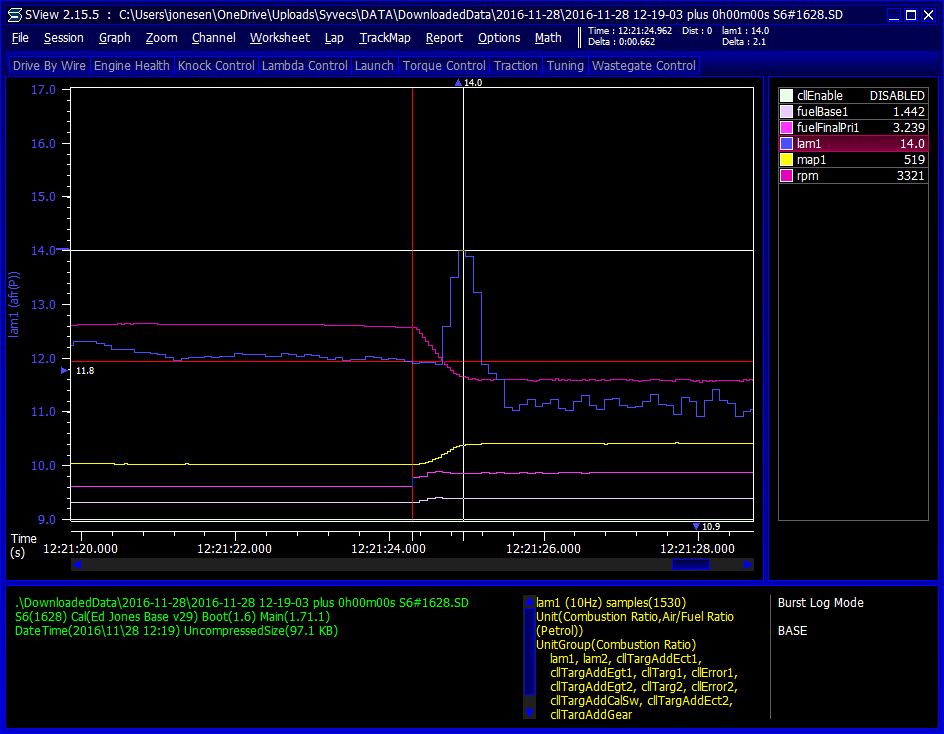Image resolution: width=944 pixels, height=734 pixels.
Task: Open the Channel menu
Action: (213, 38)
